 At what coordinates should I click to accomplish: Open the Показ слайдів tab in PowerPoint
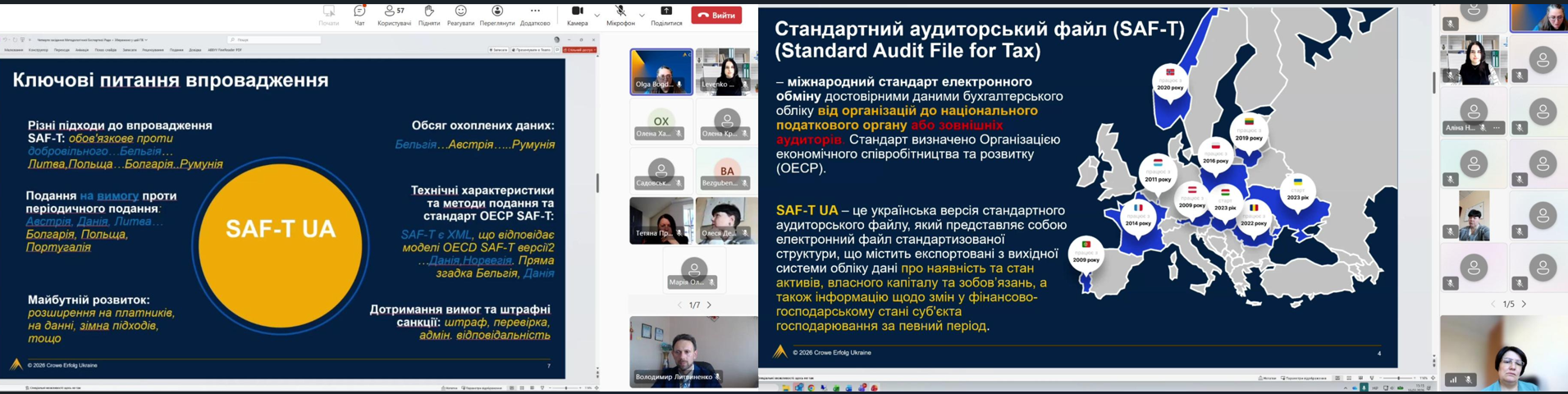pos(106,50)
